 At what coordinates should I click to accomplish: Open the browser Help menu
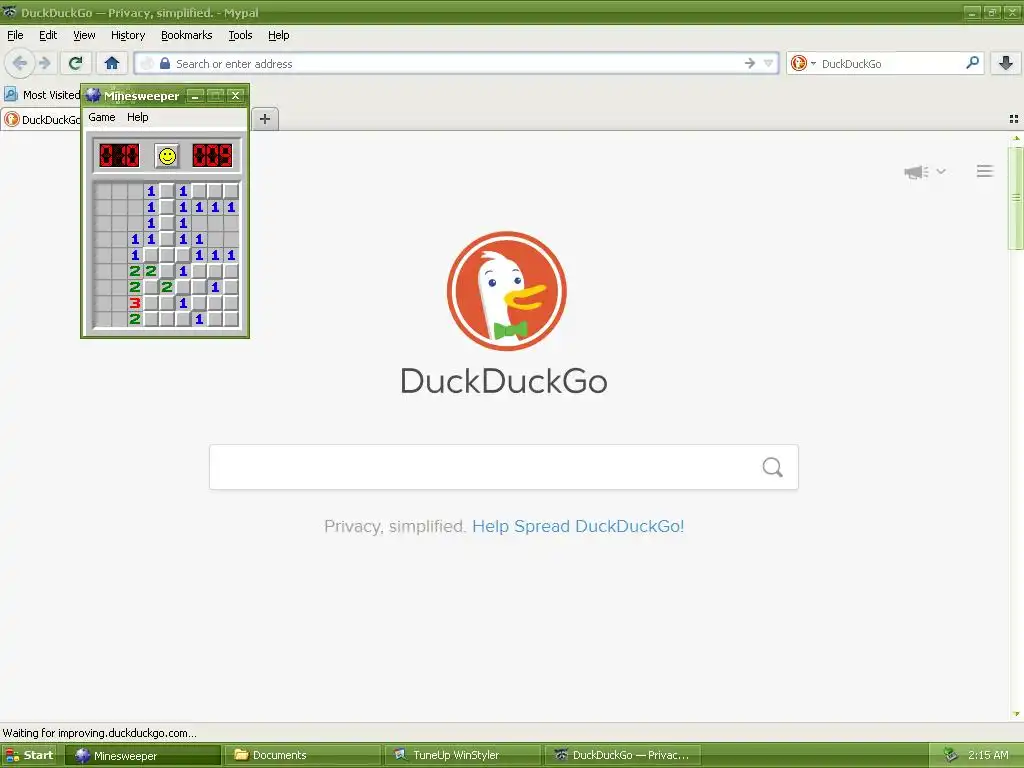(x=278, y=35)
